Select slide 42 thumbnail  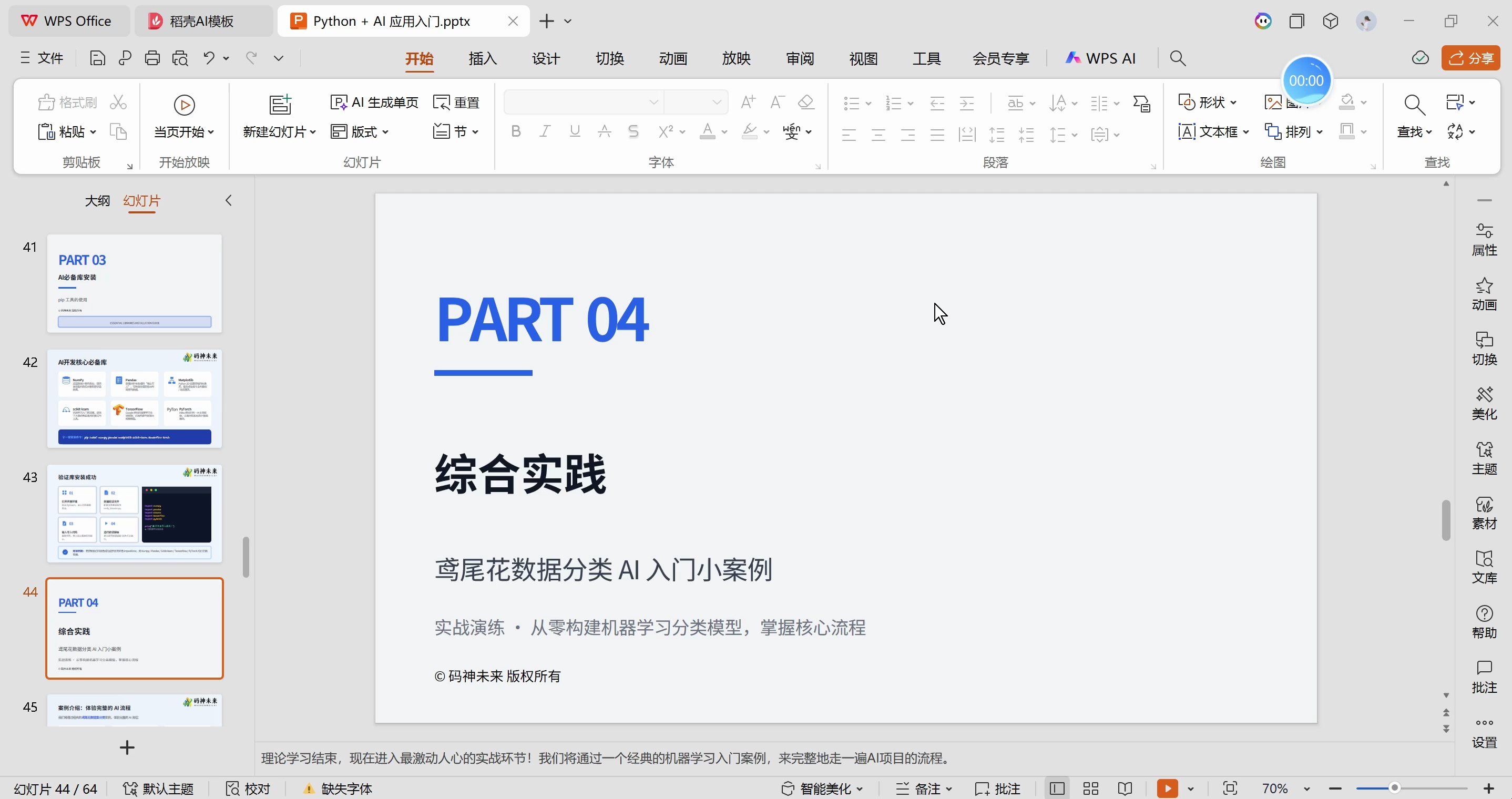(135, 398)
